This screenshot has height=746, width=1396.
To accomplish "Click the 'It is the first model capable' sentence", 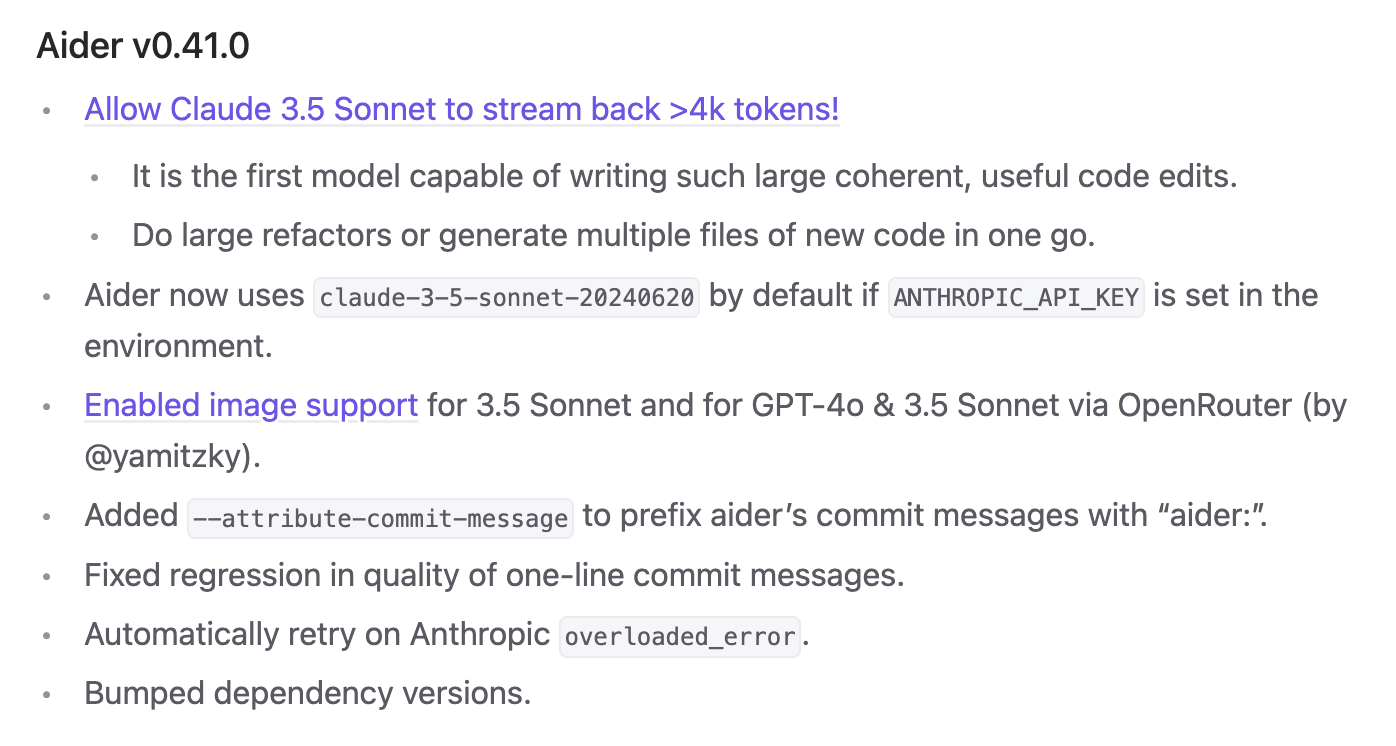I will point(685,177).
